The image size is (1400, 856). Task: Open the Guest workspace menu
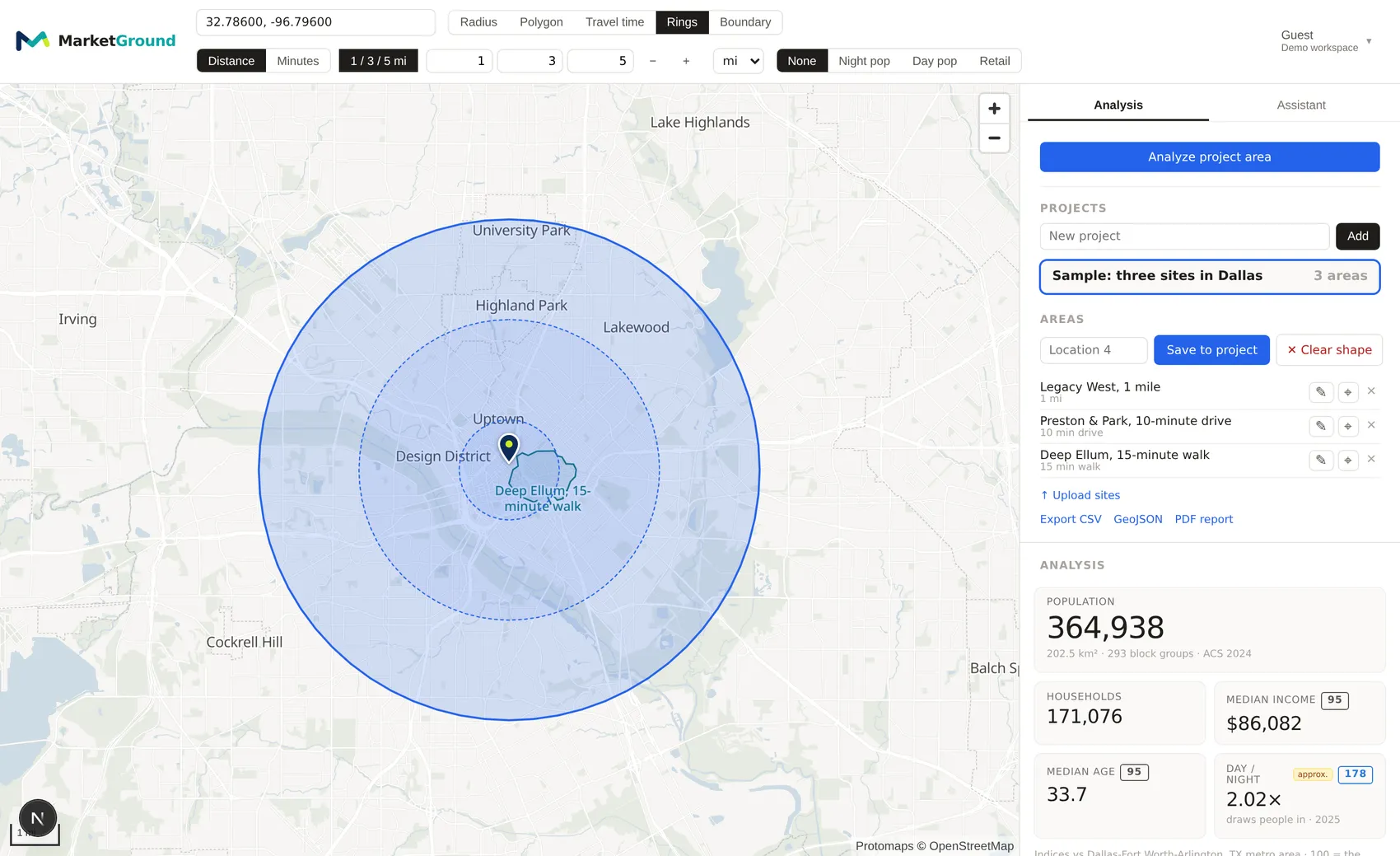(x=1326, y=41)
